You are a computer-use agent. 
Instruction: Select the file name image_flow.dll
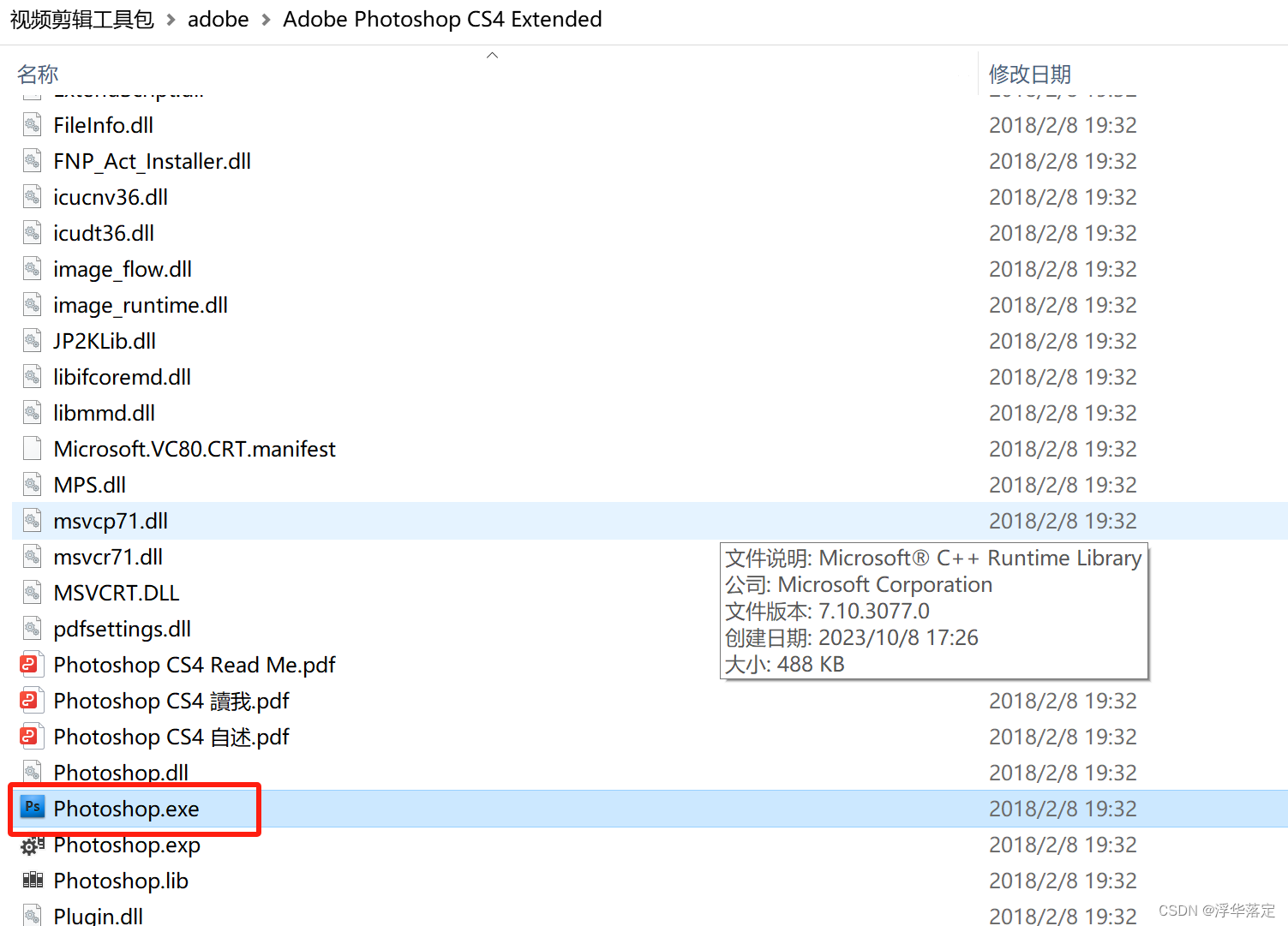tap(123, 269)
